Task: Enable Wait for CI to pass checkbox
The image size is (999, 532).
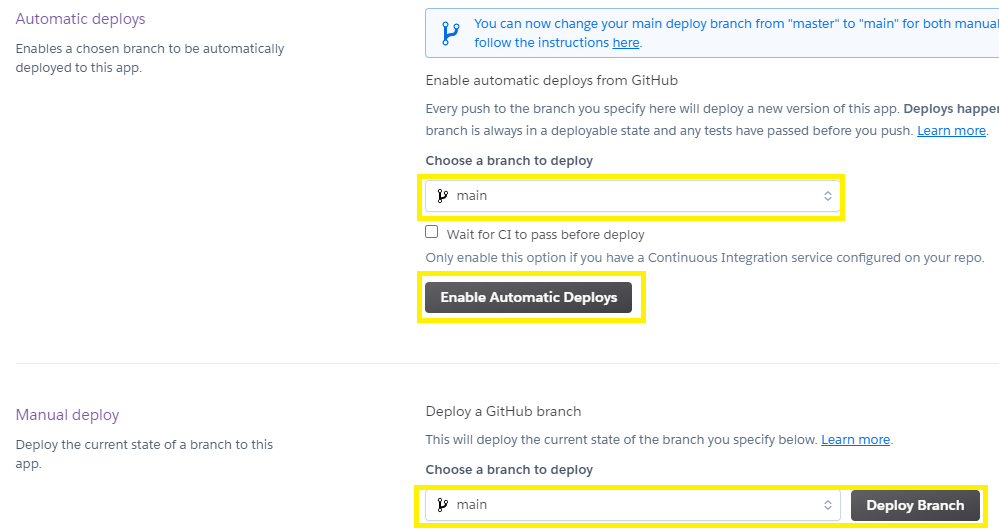Action: point(432,232)
